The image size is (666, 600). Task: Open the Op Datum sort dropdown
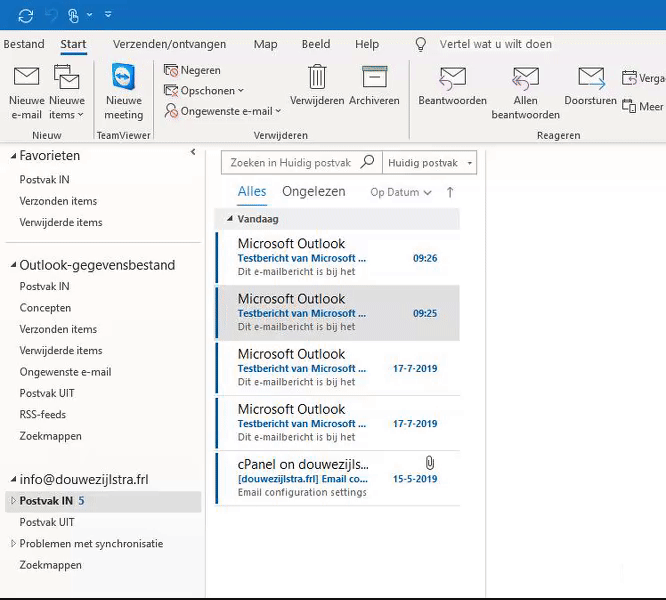pos(401,192)
